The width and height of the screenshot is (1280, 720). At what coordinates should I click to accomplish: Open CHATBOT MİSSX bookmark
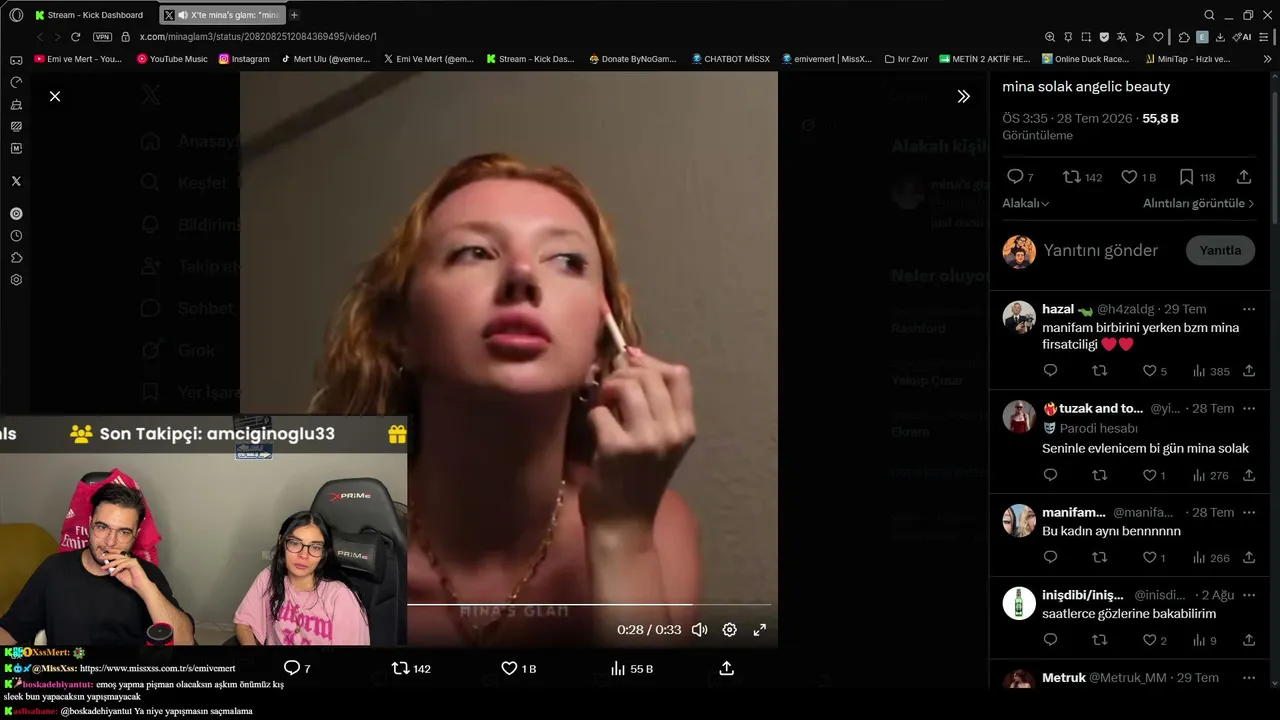tap(730, 59)
